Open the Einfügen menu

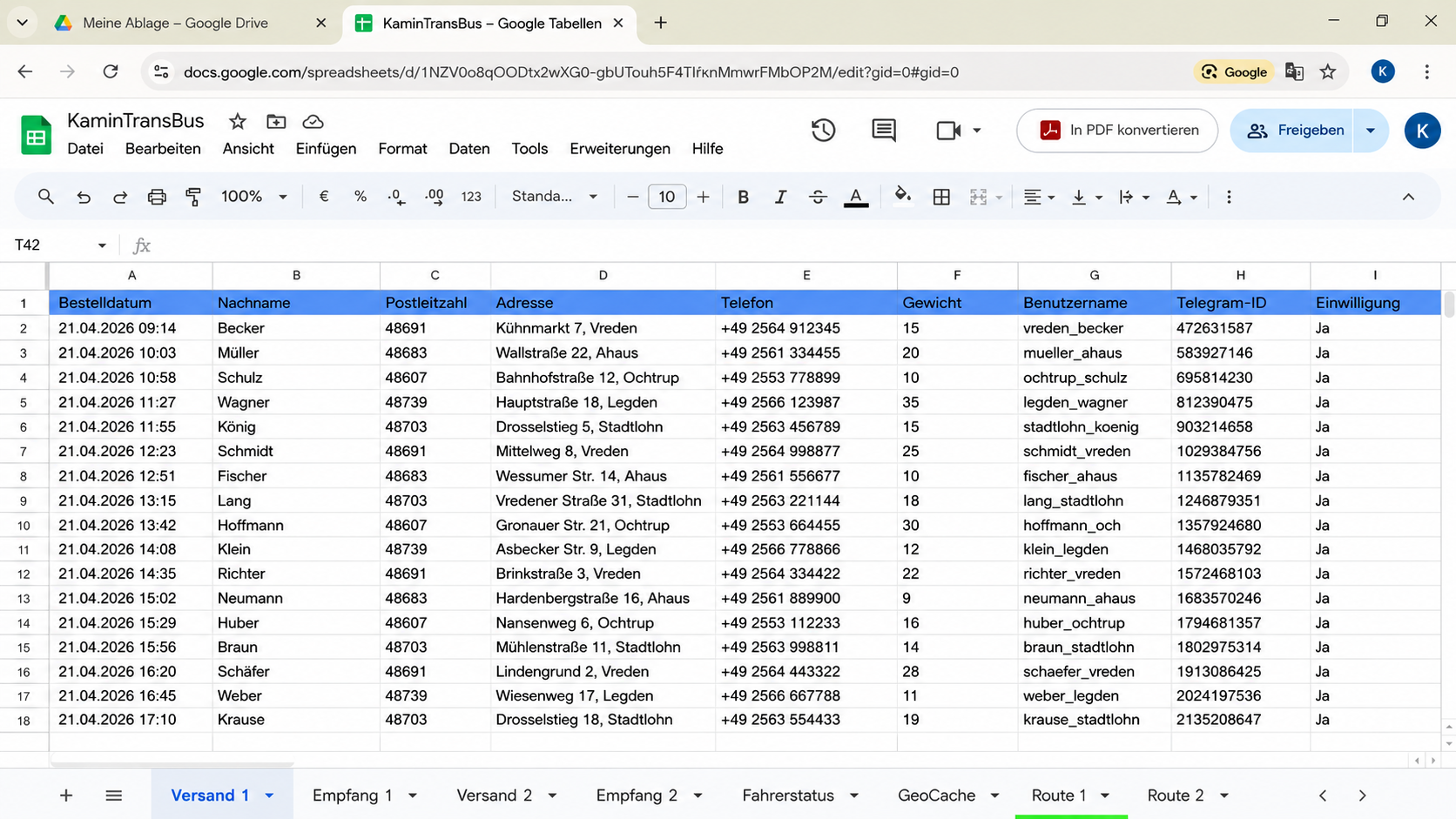tap(326, 149)
